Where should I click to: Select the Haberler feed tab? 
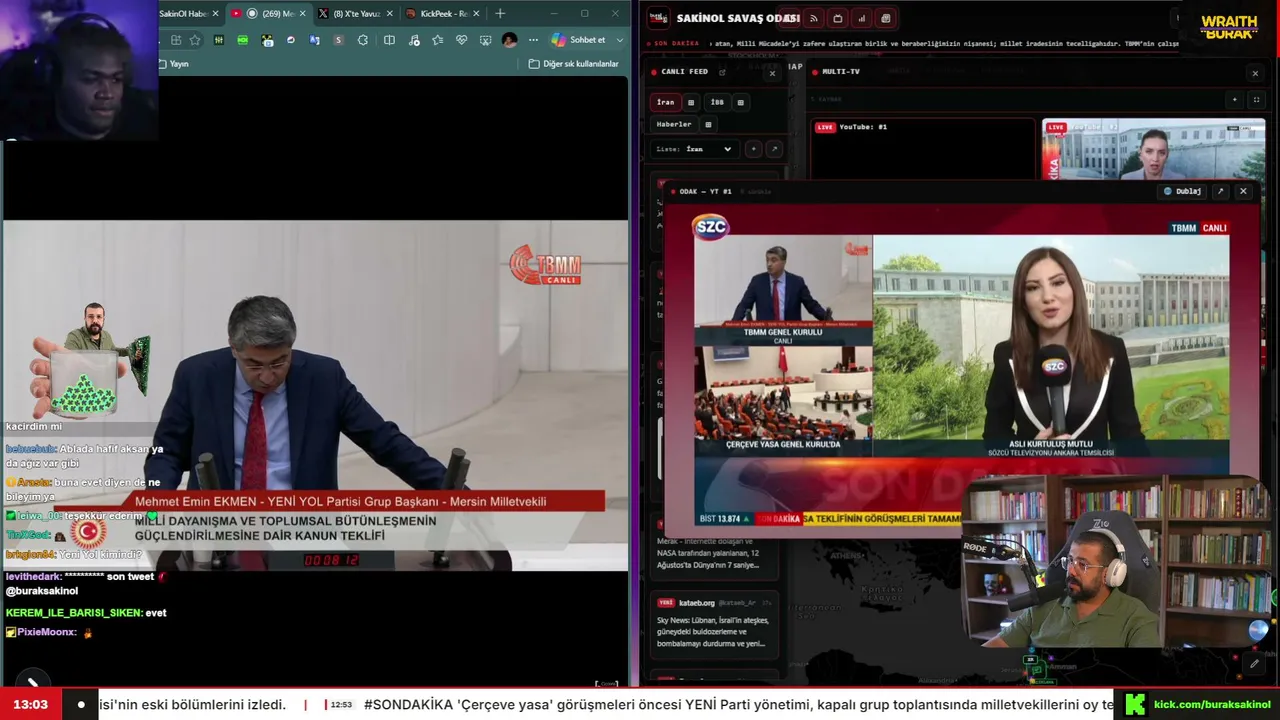click(674, 124)
